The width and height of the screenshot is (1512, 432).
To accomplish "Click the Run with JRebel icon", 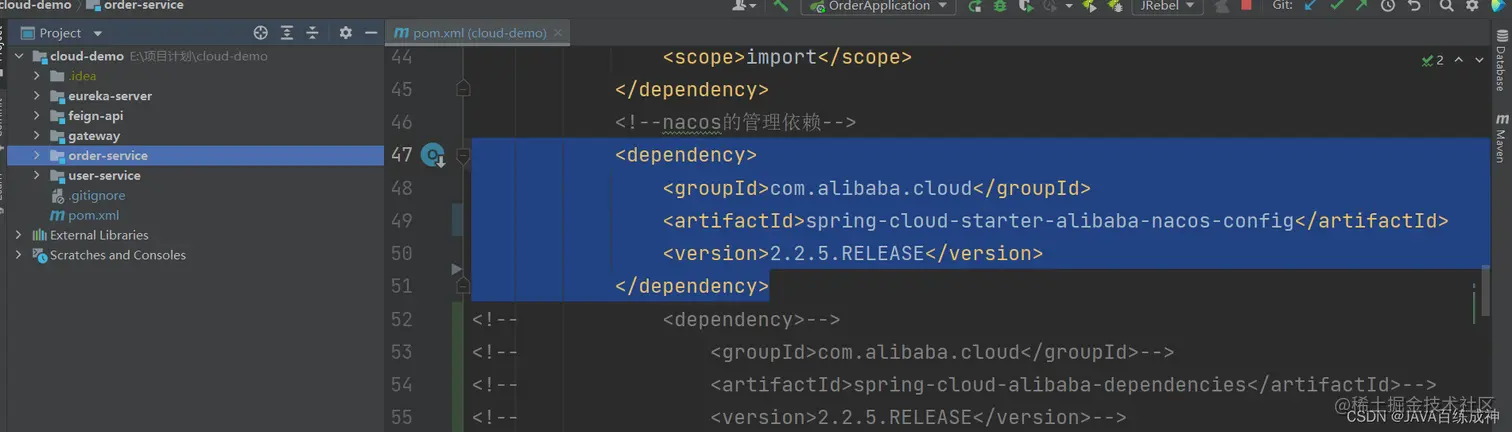I will (1089, 6).
